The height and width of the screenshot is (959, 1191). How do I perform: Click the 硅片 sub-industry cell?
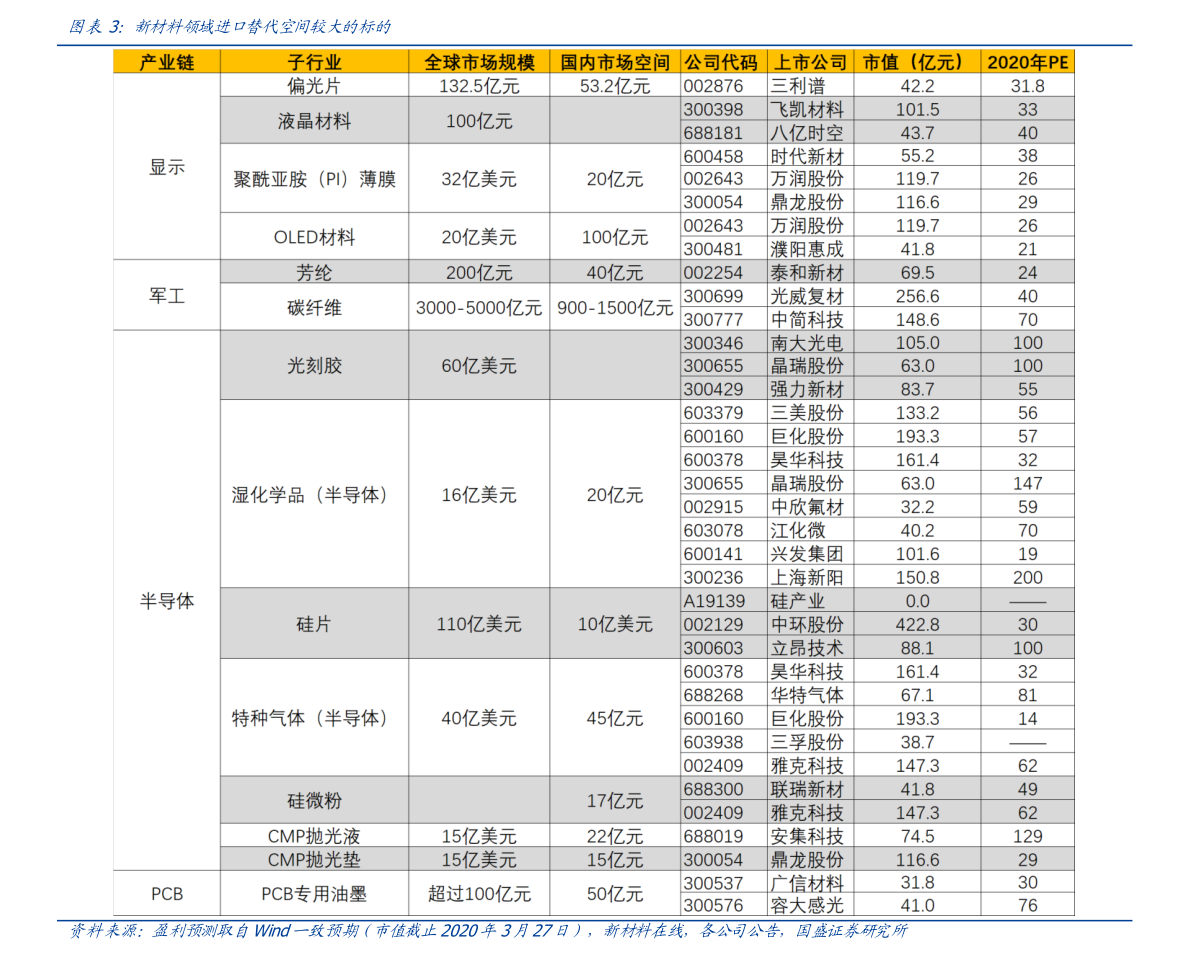click(314, 623)
